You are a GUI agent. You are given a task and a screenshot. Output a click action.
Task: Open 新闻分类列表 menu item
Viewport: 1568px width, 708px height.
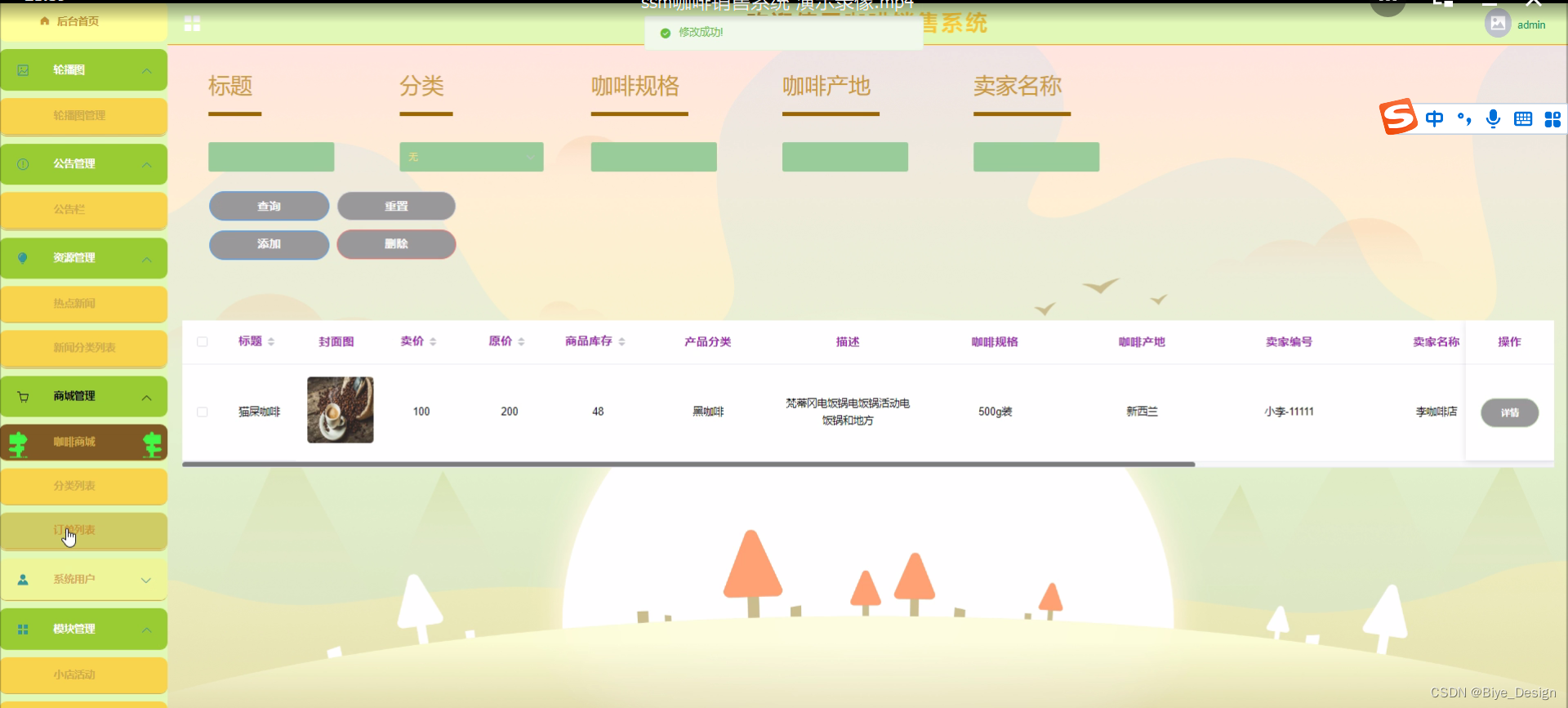click(83, 348)
